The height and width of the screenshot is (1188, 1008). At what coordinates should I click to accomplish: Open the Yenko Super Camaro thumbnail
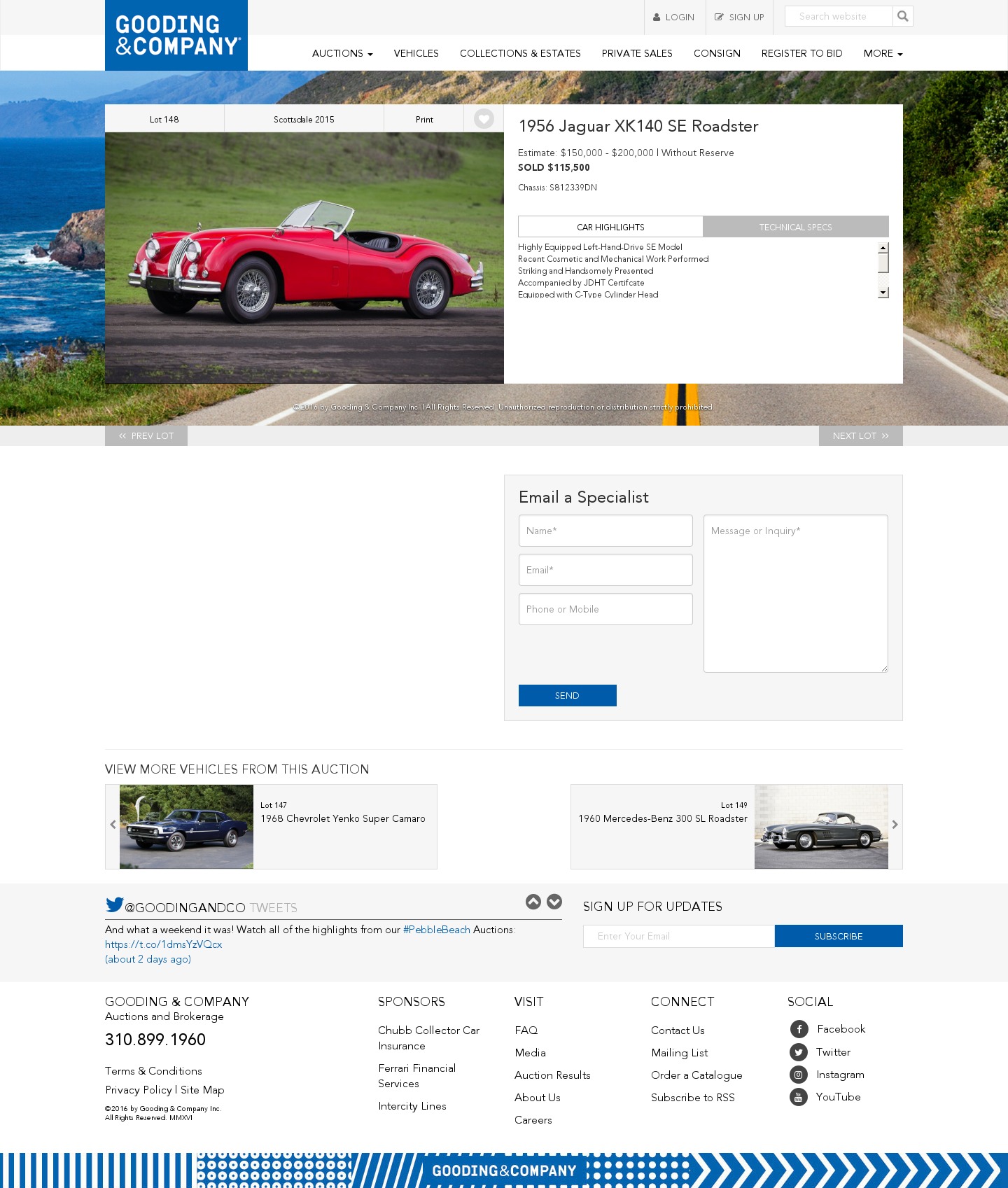[186, 827]
